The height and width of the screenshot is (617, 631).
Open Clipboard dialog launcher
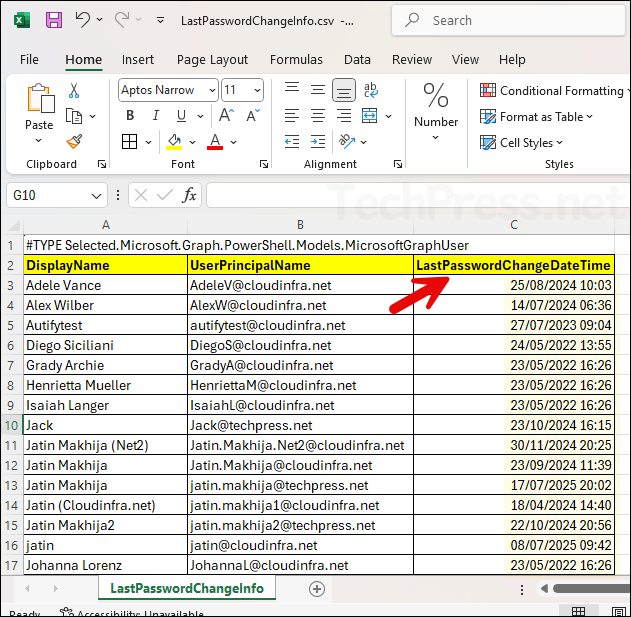click(x=102, y=164)
